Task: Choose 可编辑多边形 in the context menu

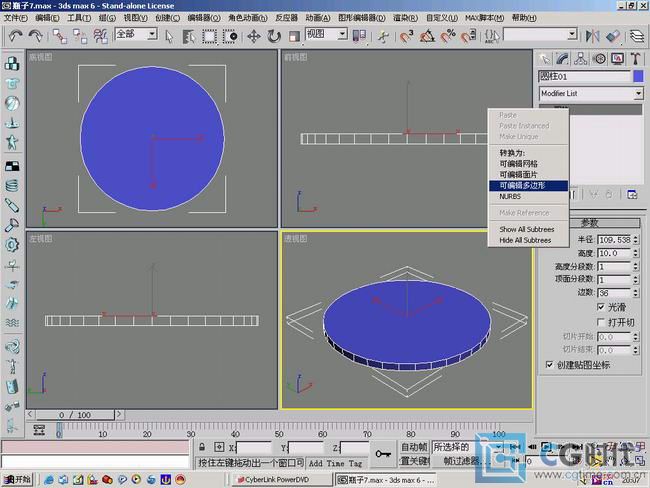Action: (x=528, y=185)
